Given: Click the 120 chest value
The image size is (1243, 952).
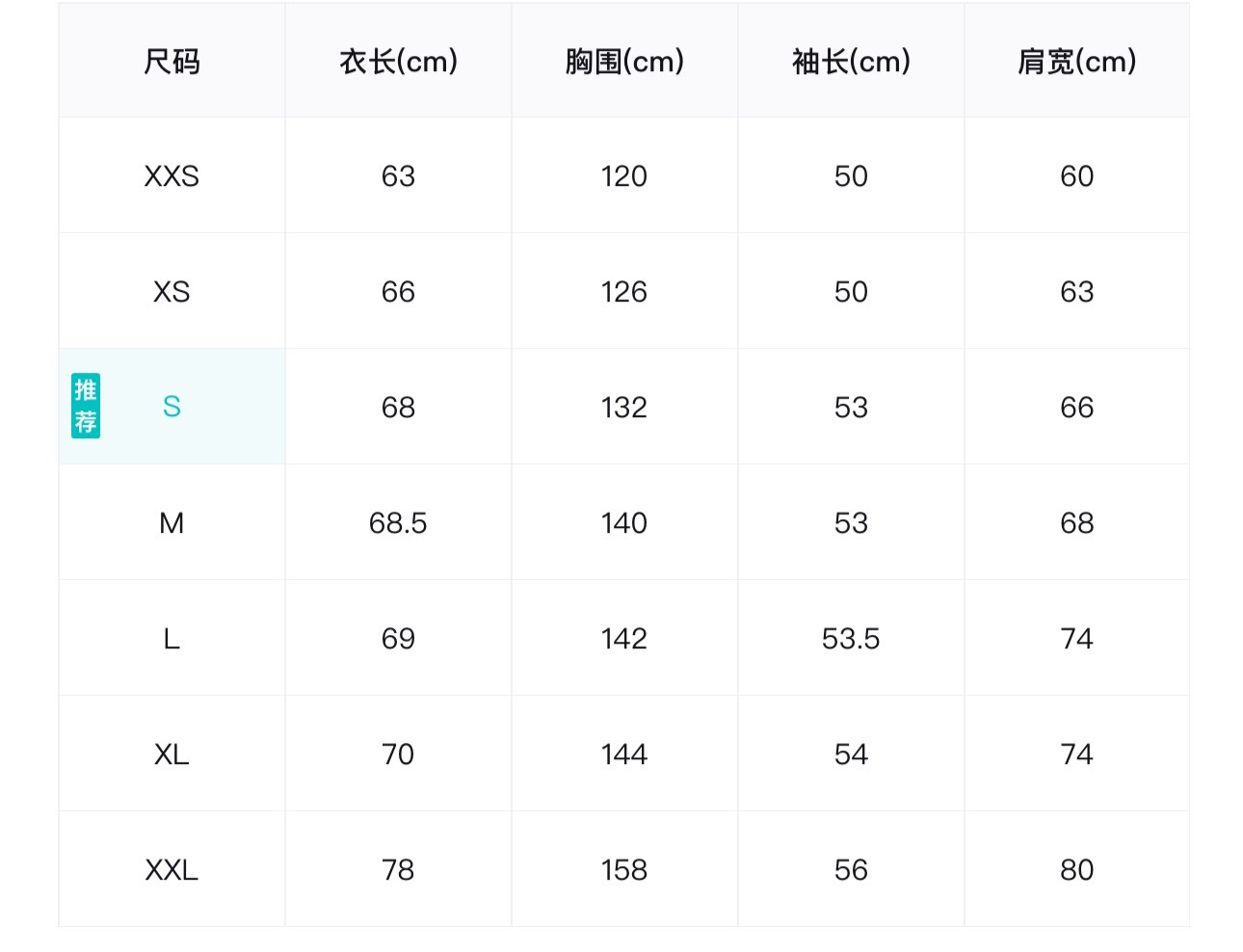Looking at the screenshot, I should click(x=624, y=176).
